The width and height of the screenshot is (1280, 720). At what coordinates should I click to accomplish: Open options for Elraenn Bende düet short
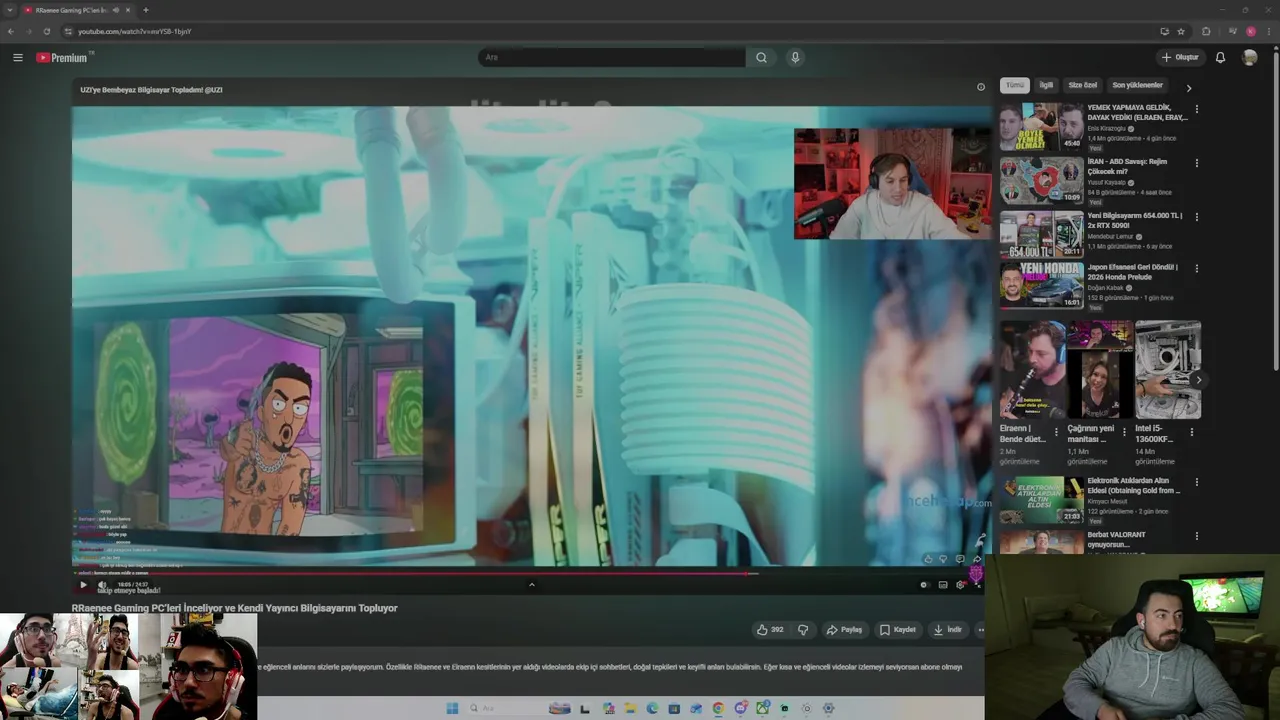pyautogui.click(x=1056, y=432)
